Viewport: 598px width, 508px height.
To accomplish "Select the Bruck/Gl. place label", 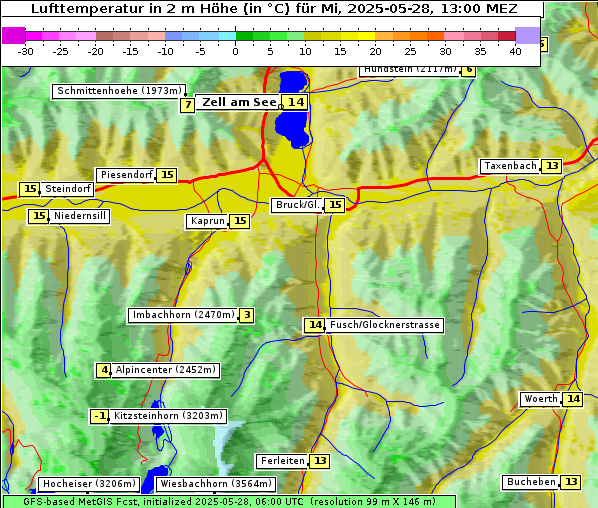I will pos(297,205).
